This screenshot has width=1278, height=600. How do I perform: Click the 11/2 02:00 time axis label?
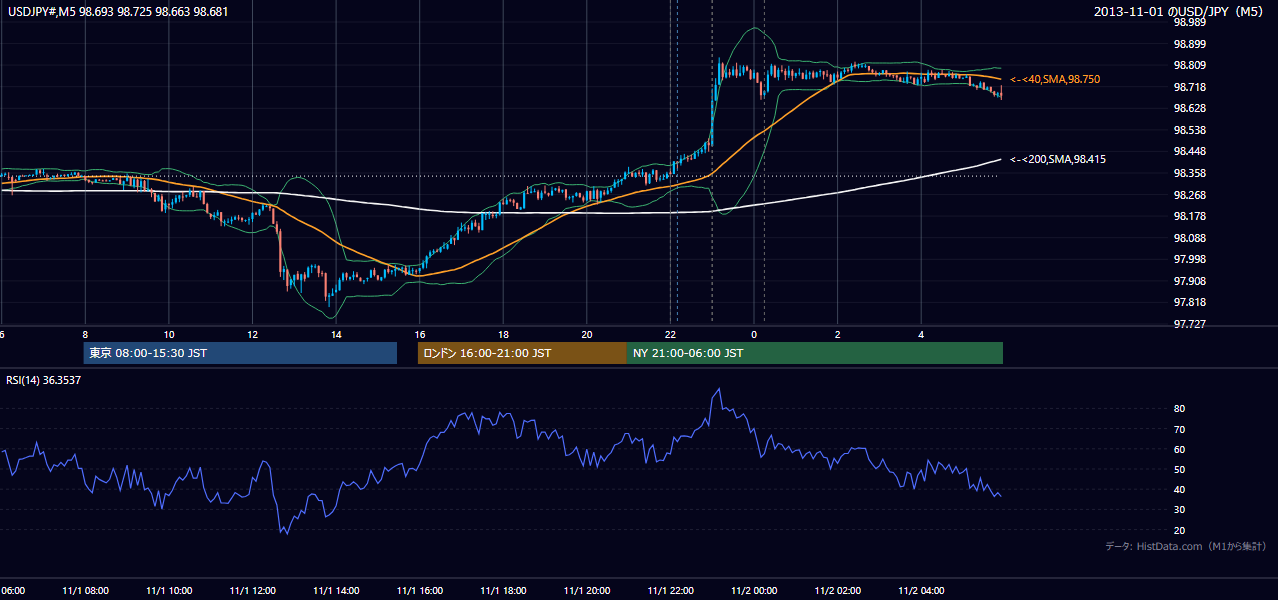pos(838,590)
